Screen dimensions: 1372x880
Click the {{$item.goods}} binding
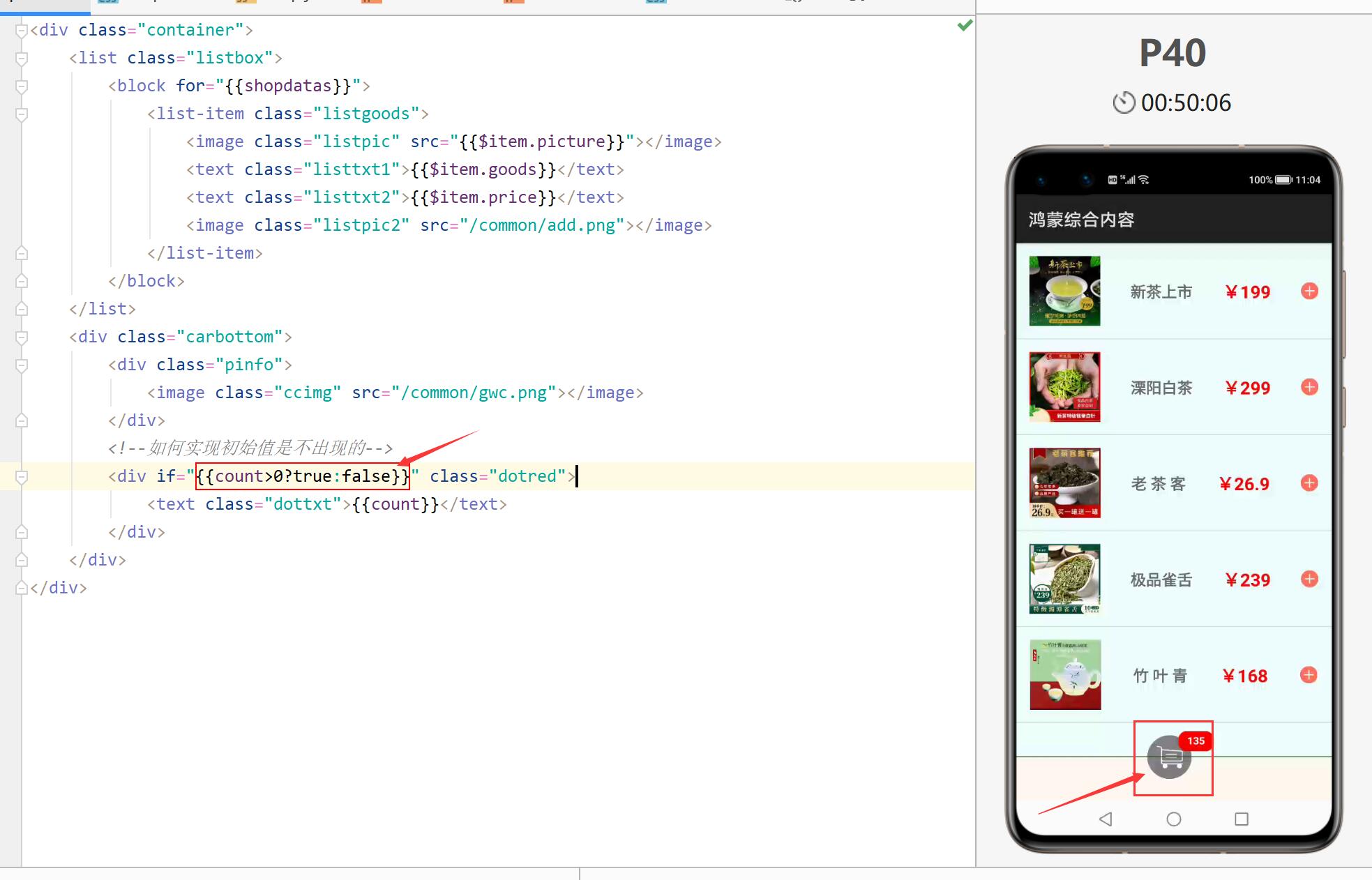pos(483,169)
